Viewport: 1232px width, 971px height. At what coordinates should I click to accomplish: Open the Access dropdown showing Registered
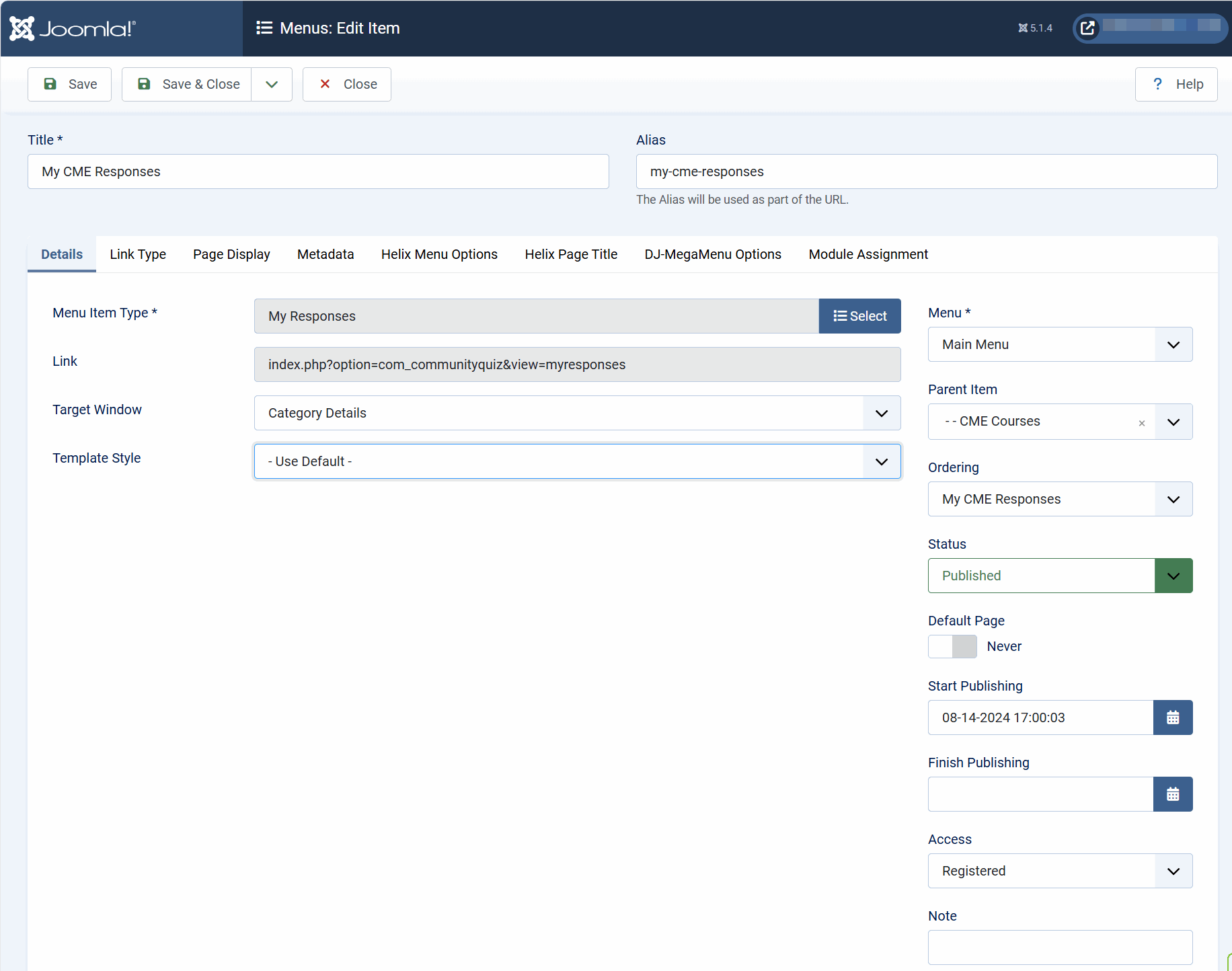tap(1060, 871)
